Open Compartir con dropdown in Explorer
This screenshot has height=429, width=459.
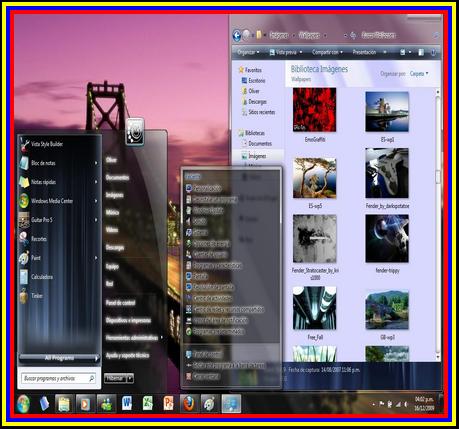point(327,52)
